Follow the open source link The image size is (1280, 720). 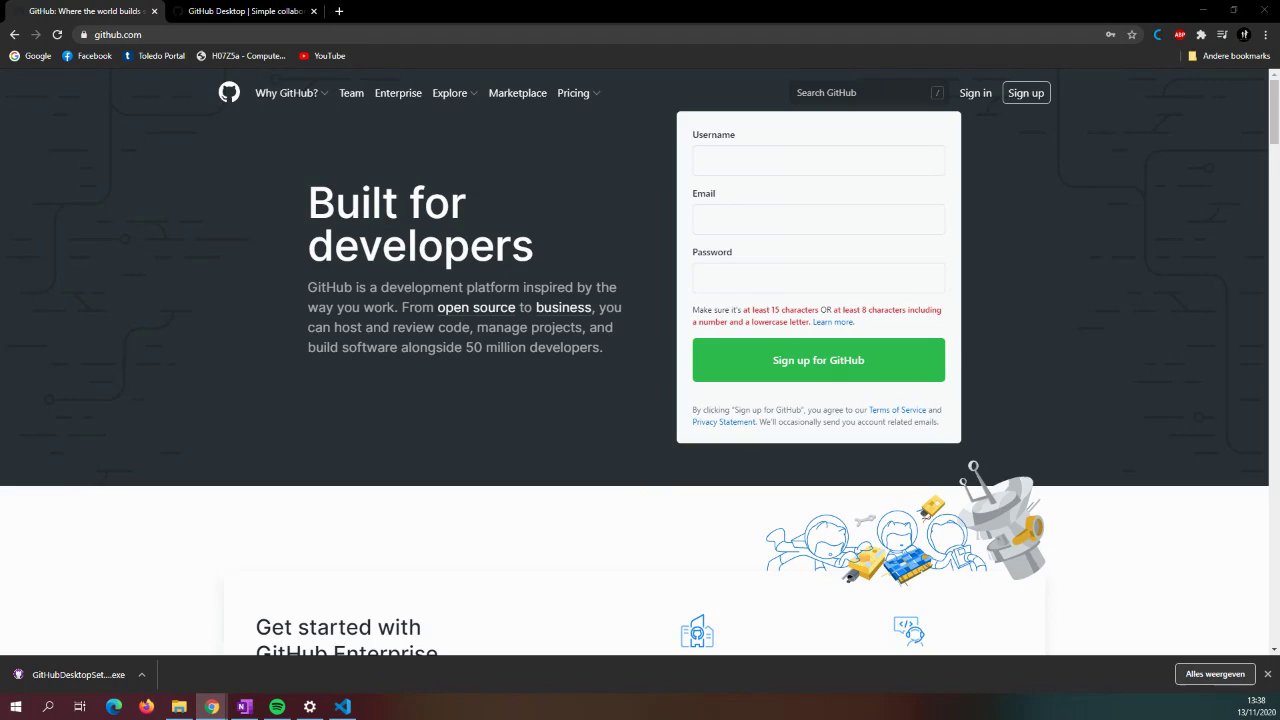[x=476, y=308]
